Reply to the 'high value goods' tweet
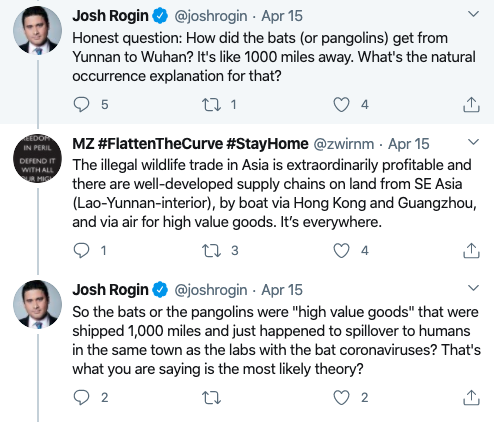 click(81, 397)
